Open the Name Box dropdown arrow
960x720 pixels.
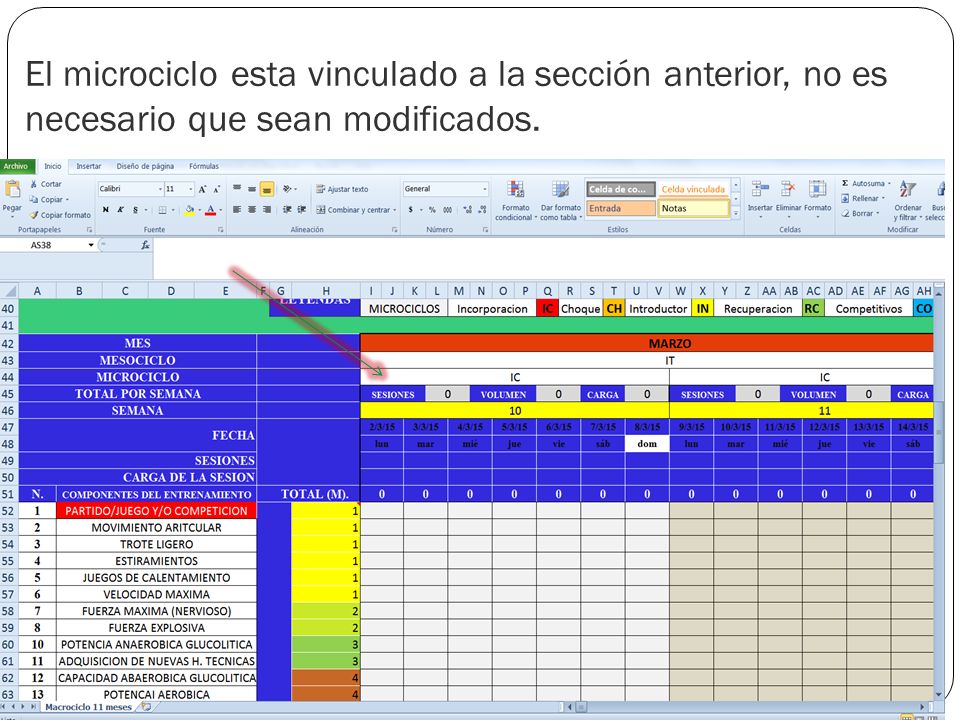pos(91,245)
